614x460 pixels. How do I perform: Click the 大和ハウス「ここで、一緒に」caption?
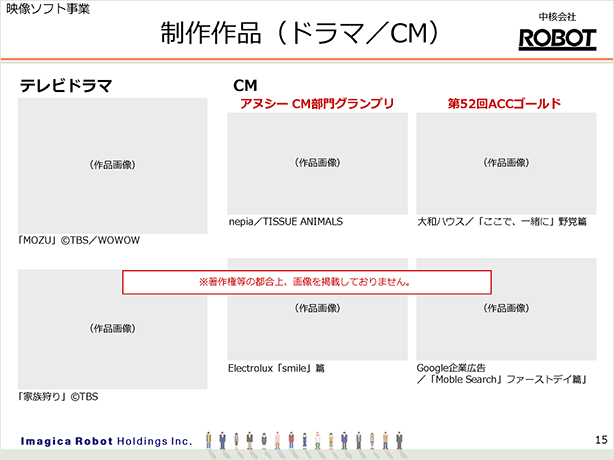point(502,222)
